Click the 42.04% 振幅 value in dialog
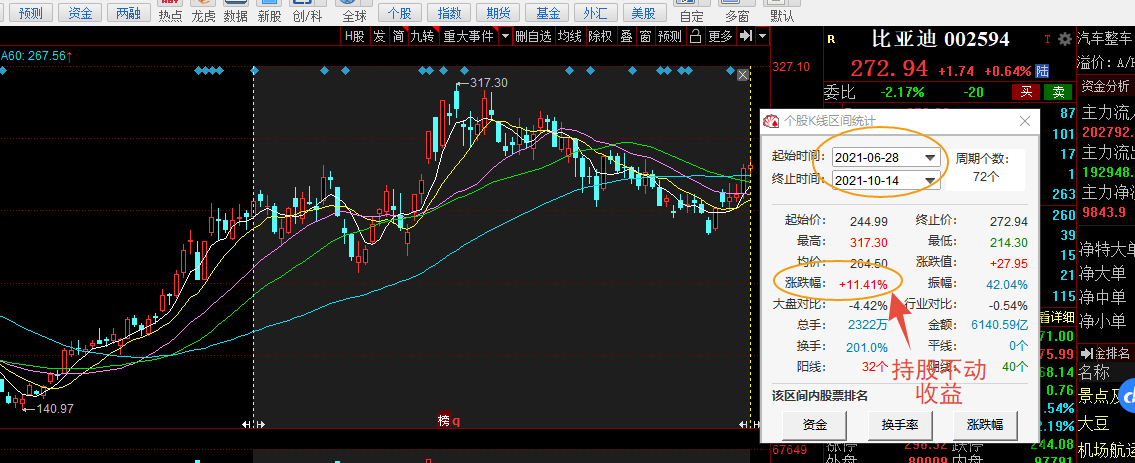Screen dimensions: 1135x463 [x=1006, y=284]
